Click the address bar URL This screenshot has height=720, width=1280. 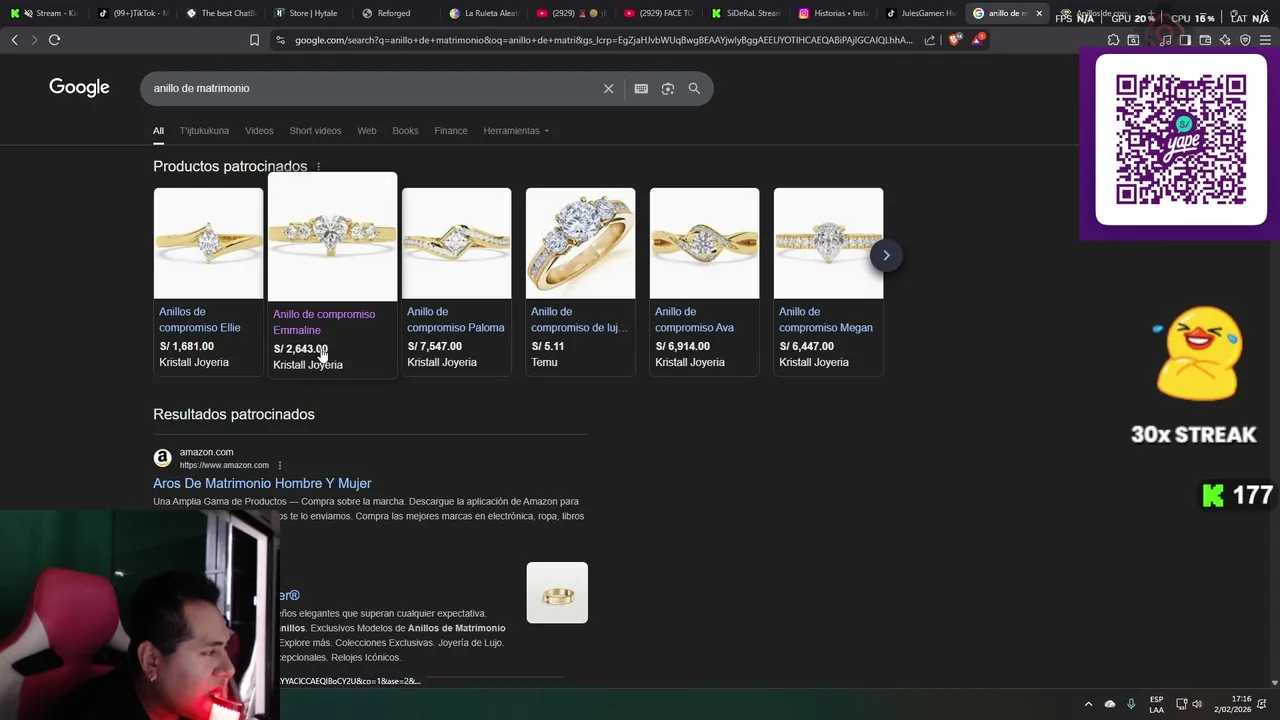click(x=603, y=40)
